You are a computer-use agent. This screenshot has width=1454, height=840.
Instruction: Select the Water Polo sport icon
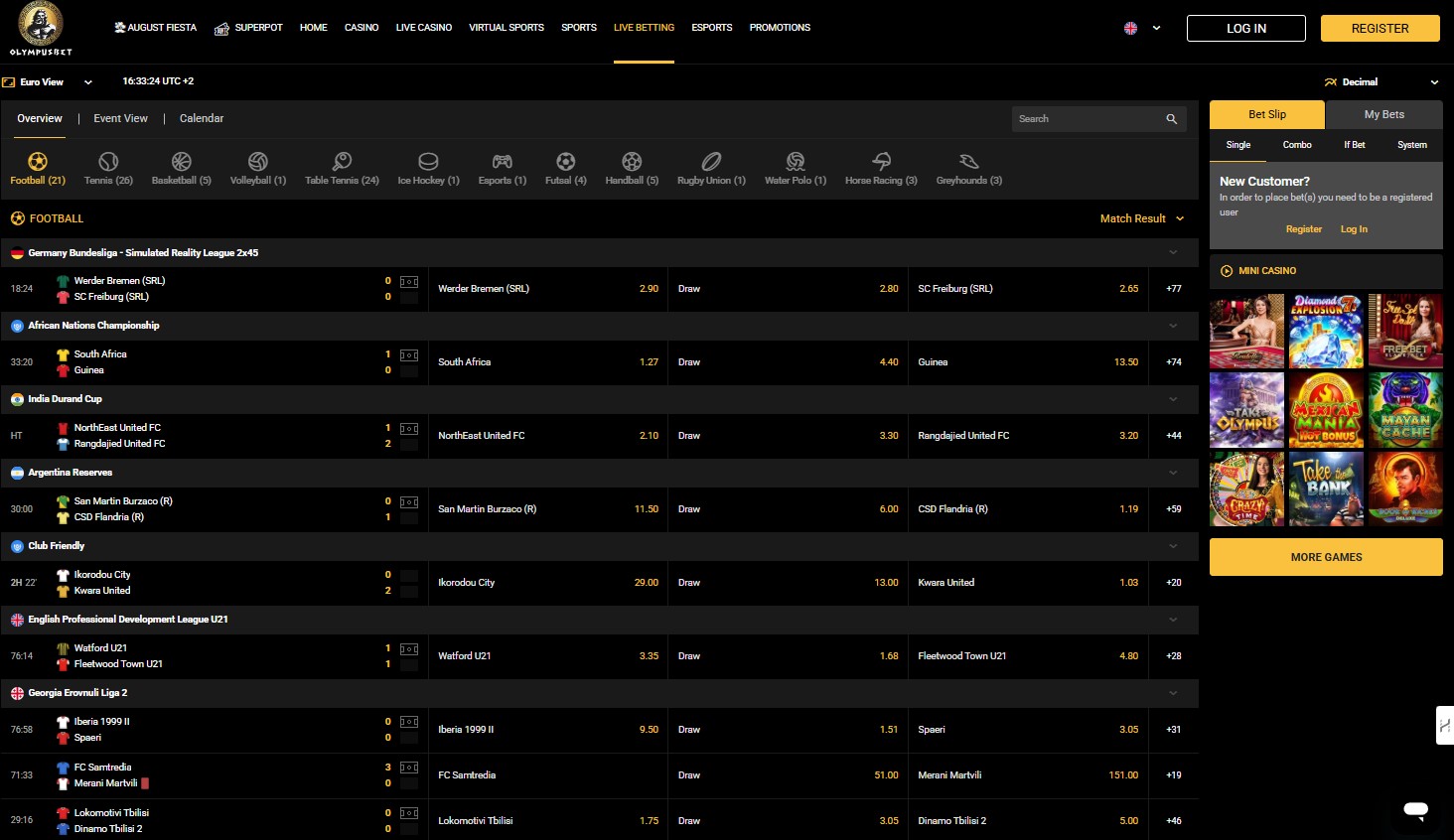pos(796,162)
